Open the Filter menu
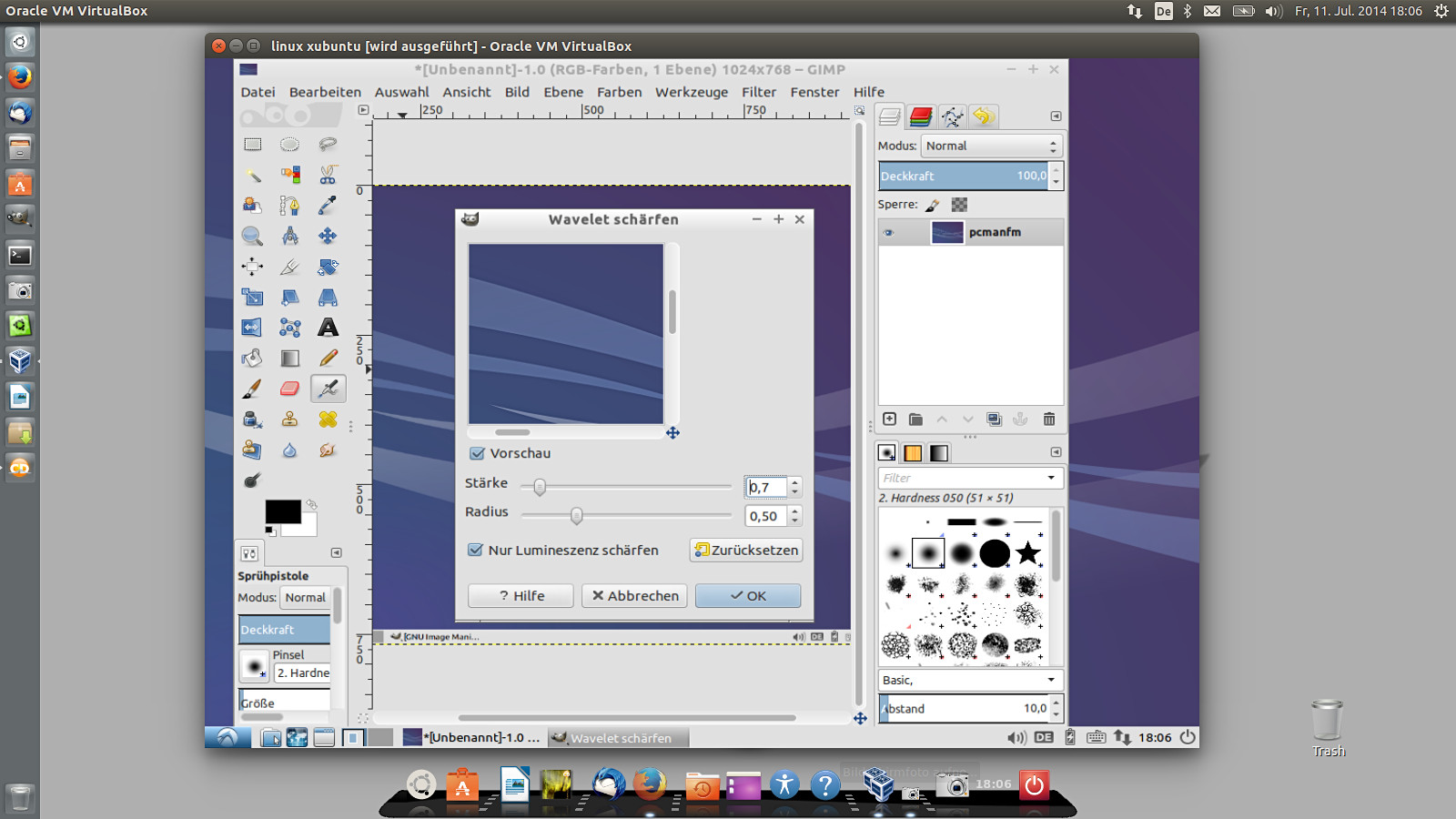 coord(758,92)
